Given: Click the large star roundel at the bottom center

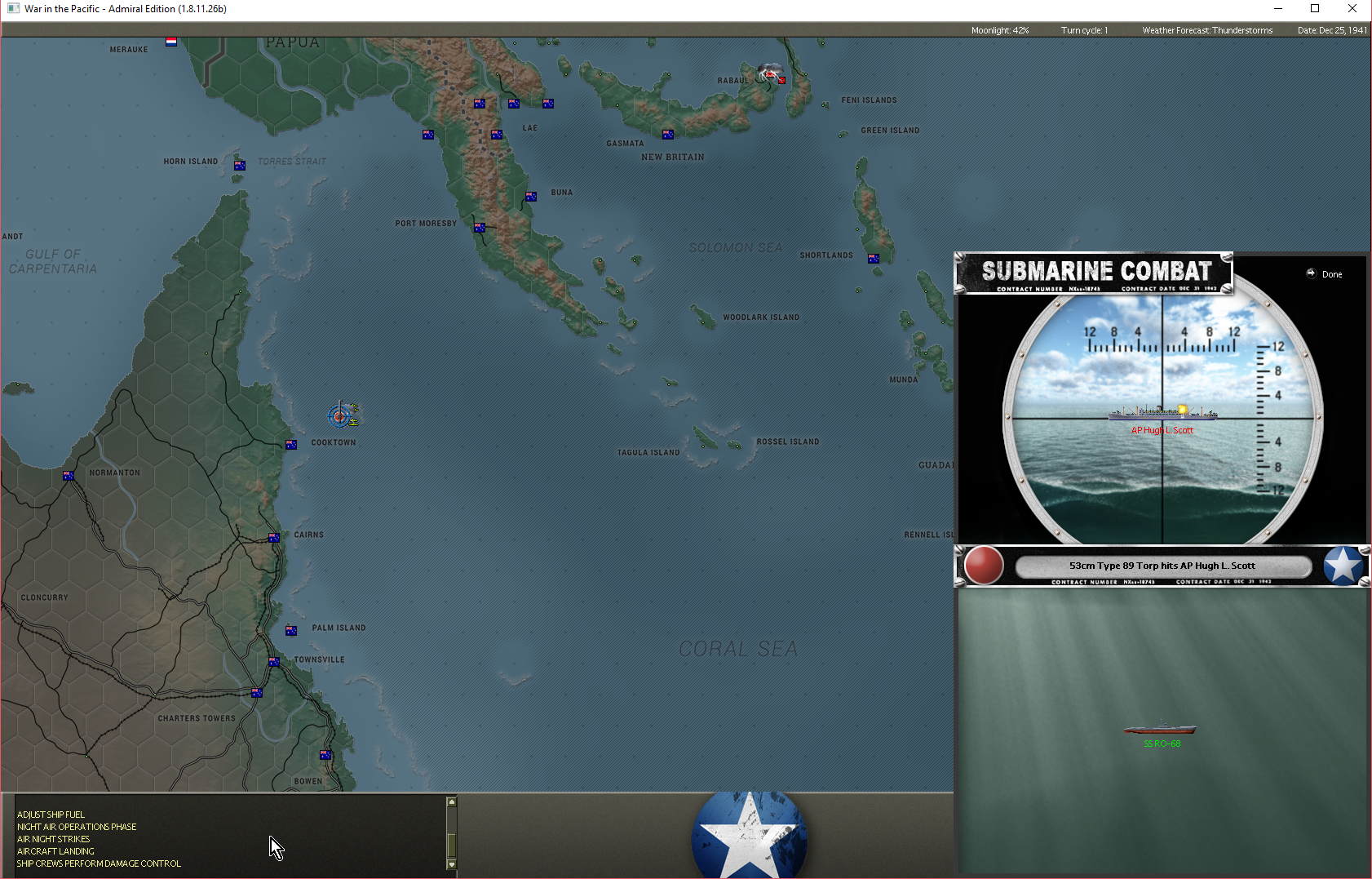Looking at the screenshot, I should pyautogui.click(x=749, y=835).
